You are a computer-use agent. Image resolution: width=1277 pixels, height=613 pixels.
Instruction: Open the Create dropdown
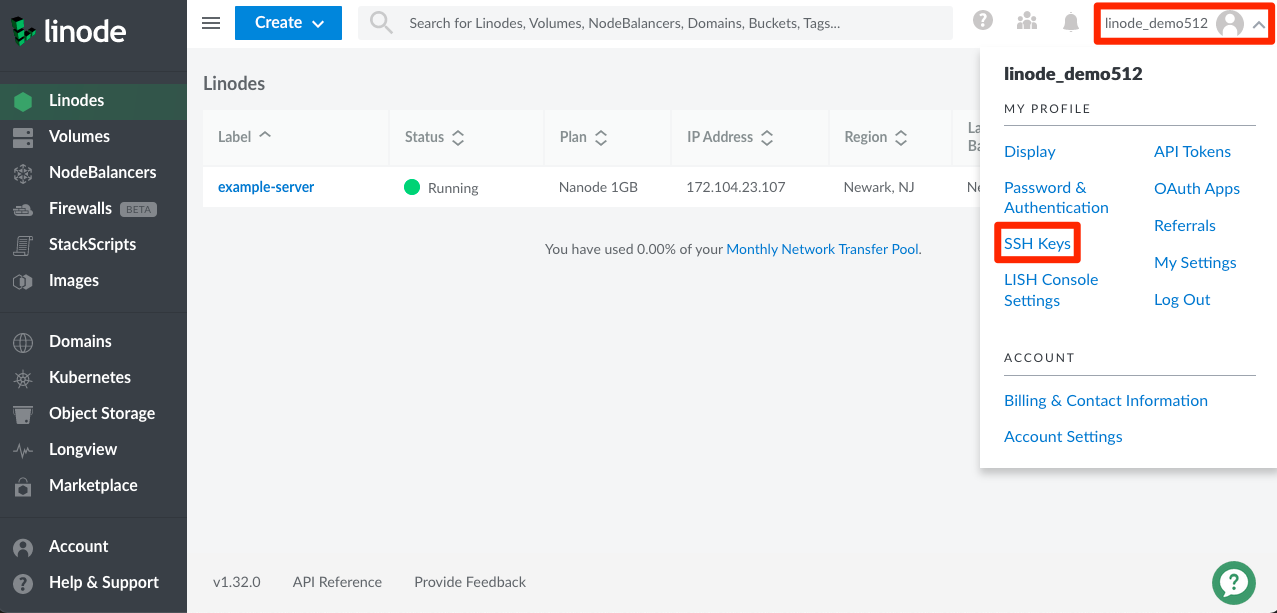(x=288, y=22)
